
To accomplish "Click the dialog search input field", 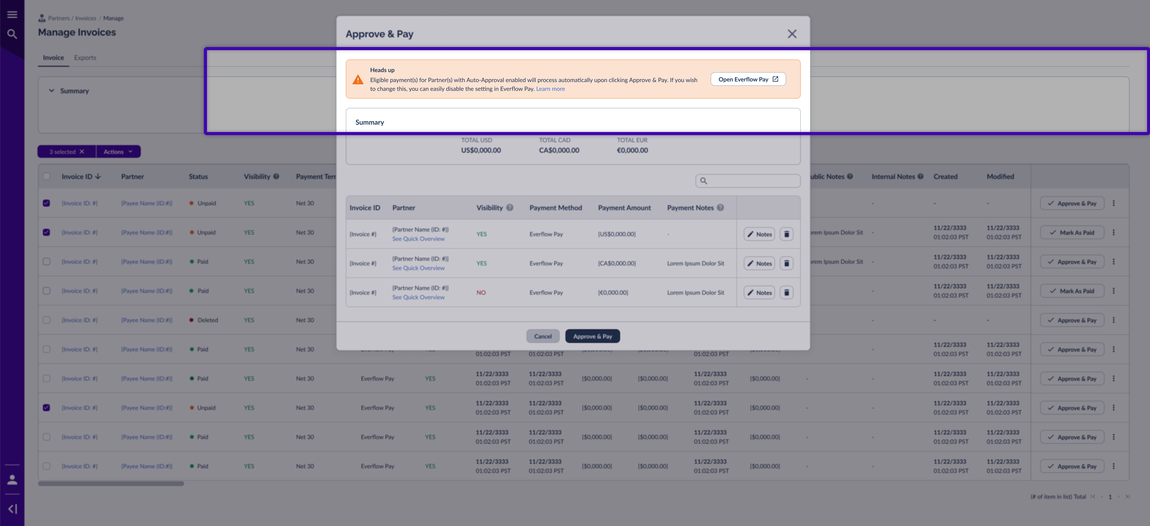I will [x=747, y=180].
